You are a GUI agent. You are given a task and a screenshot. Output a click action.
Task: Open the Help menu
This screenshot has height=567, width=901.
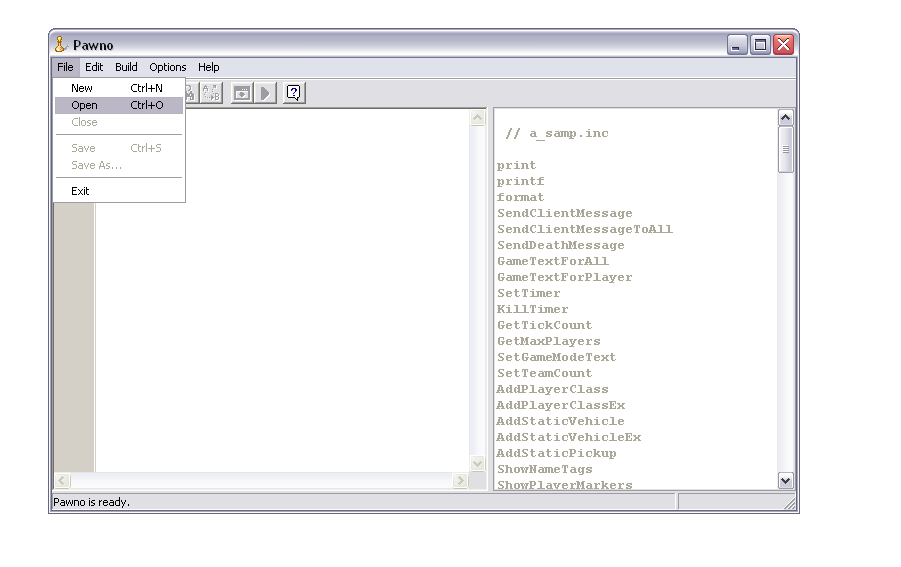point(209,67)
